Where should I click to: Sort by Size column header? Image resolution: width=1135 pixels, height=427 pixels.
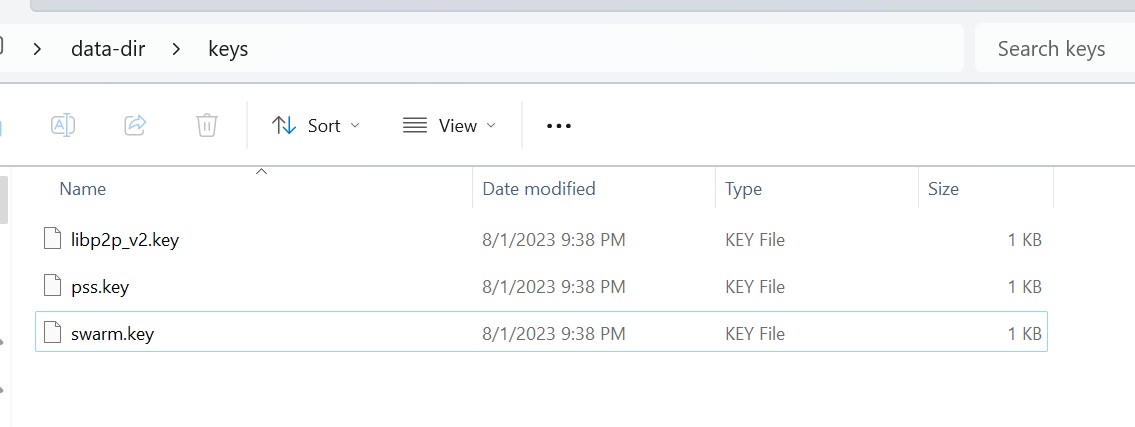[x=943, y=189]
